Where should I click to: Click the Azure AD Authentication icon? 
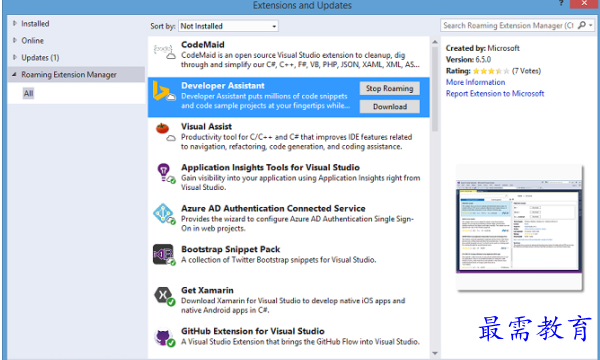pos(164,213)
